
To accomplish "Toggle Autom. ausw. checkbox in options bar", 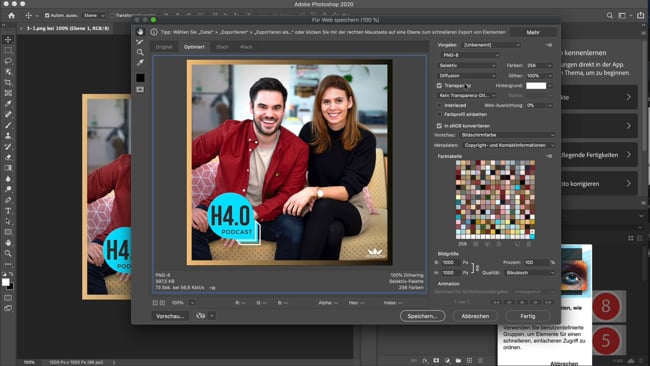I will pos(47,15).
